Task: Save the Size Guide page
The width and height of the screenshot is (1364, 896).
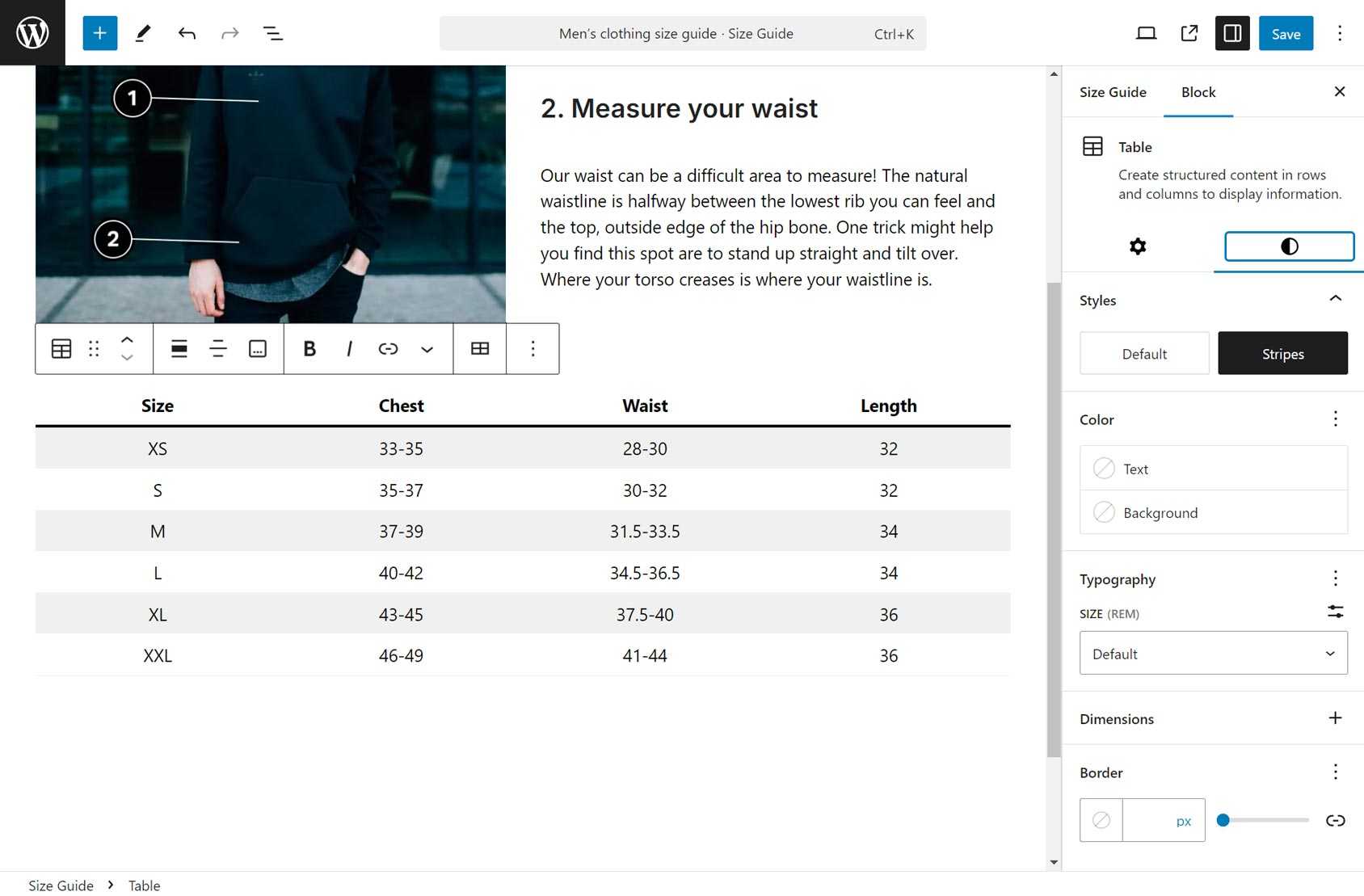Action: click(1286, 33)
